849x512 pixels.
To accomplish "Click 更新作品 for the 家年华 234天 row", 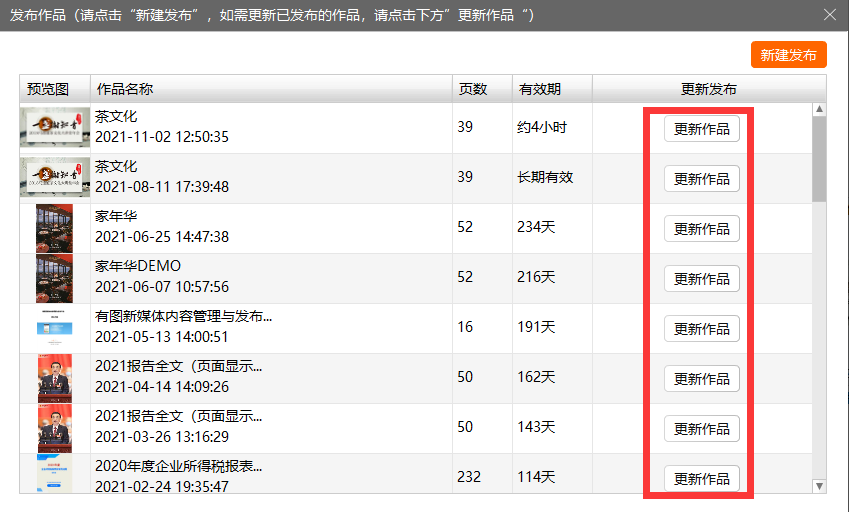I will coord(701,229).
